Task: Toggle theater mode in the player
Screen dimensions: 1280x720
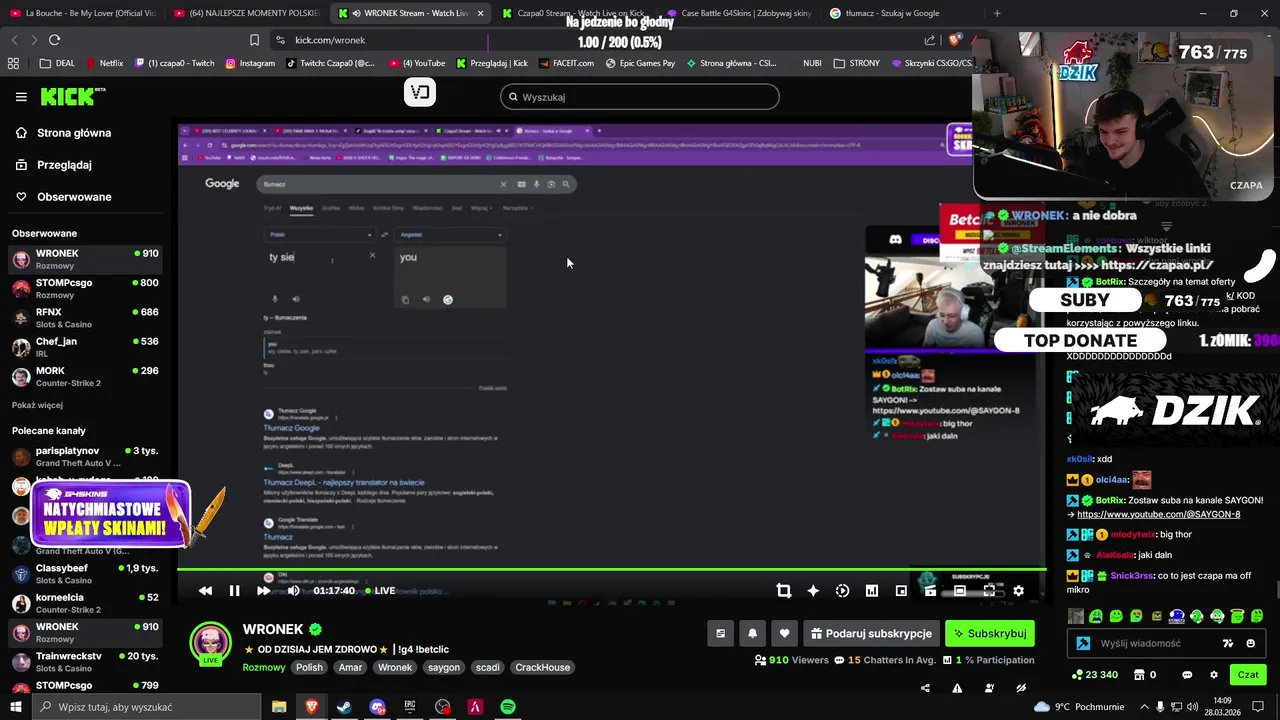Action: pos(960,591)
